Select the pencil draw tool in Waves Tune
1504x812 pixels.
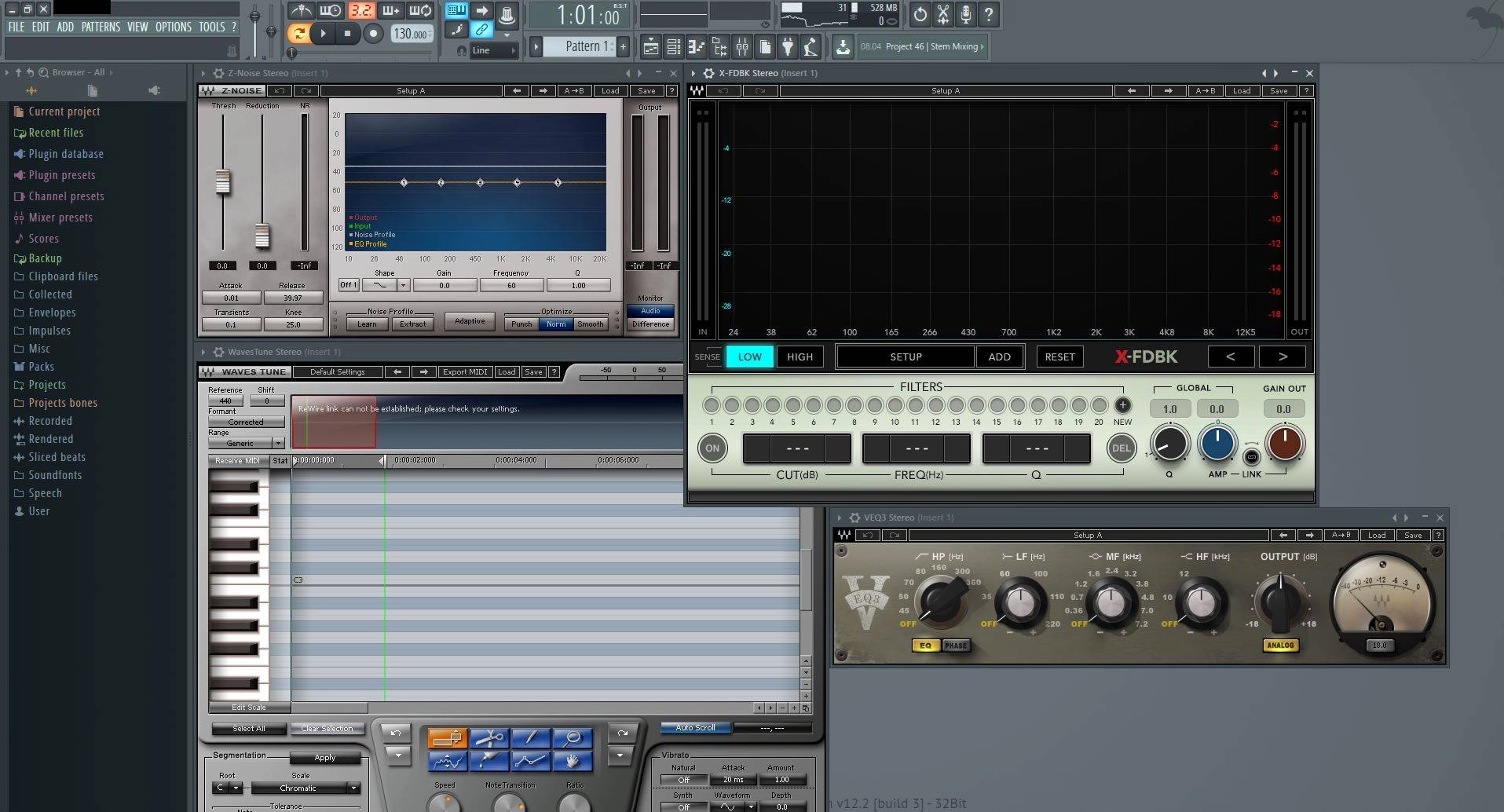[531, 738]
